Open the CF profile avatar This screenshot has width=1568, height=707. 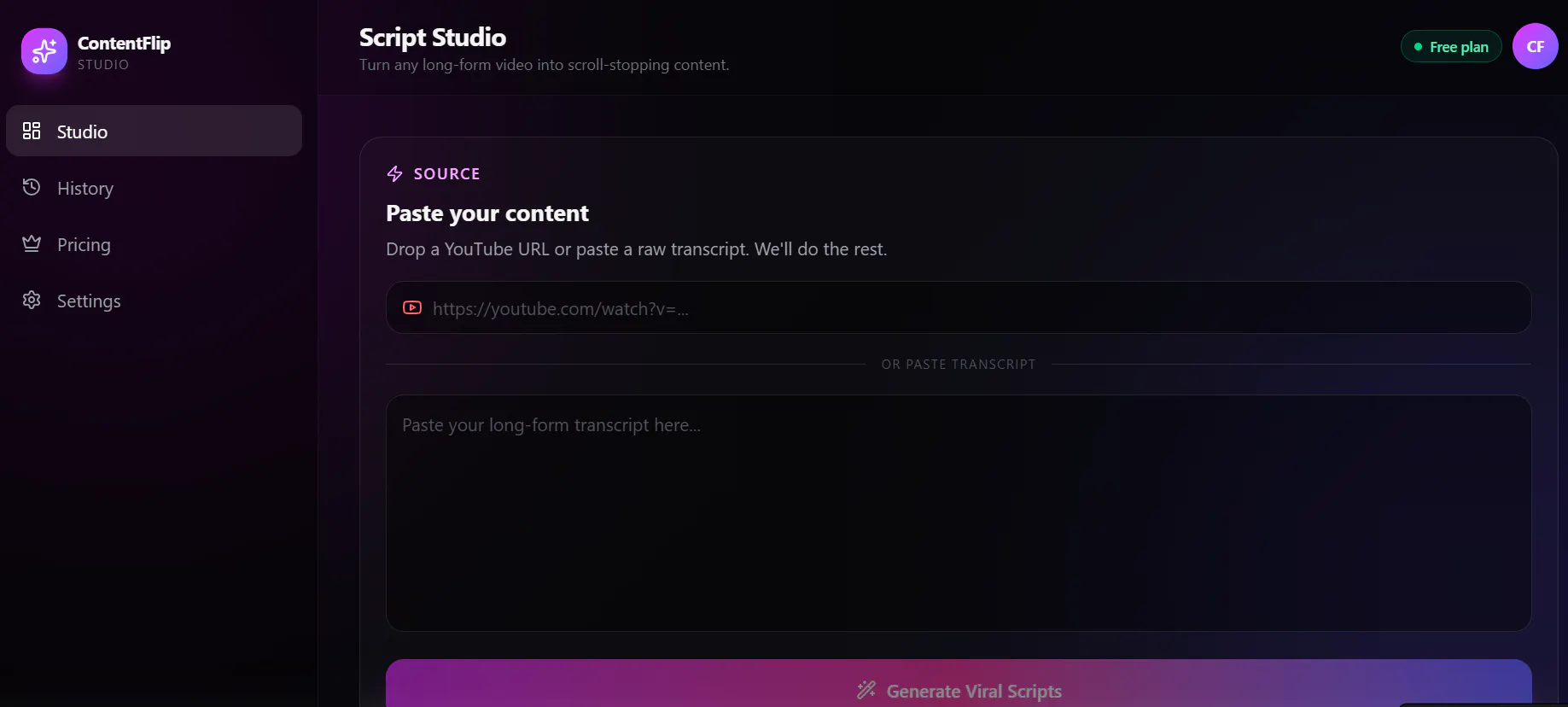point(1535,46)
